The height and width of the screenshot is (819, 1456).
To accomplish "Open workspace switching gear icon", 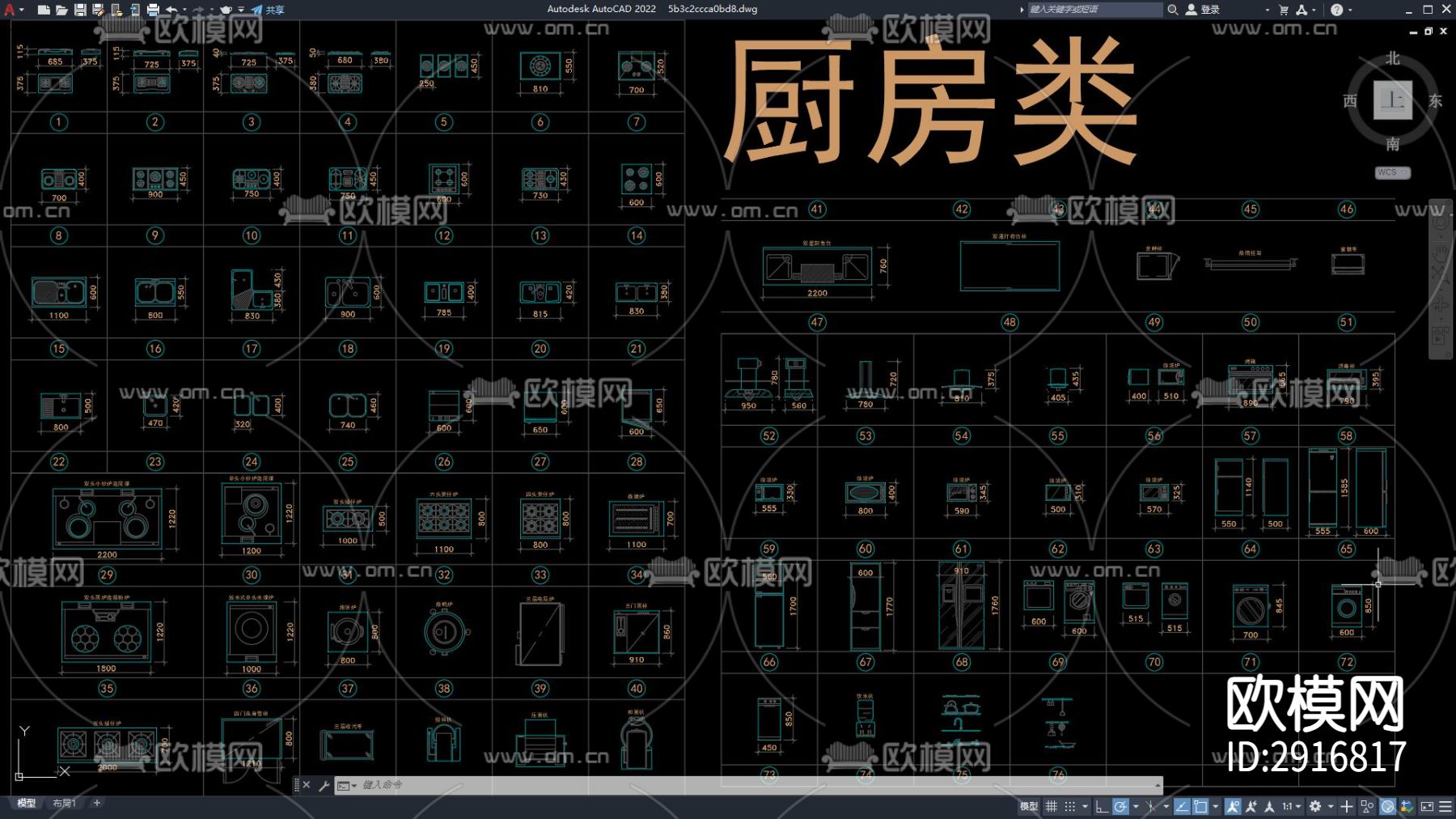I will [x=1315, y=806].
